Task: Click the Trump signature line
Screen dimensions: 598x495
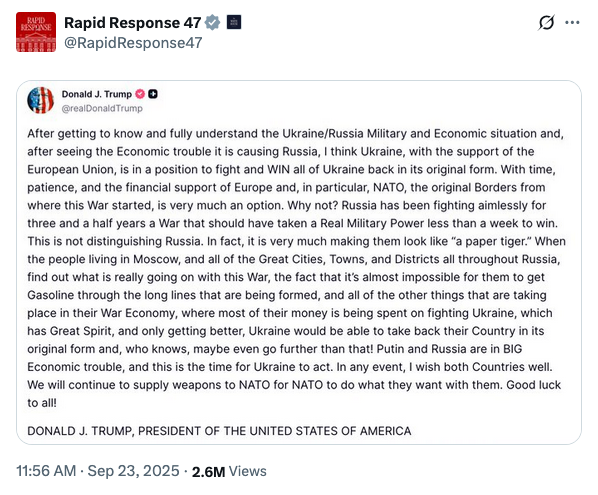Action: 219,431
